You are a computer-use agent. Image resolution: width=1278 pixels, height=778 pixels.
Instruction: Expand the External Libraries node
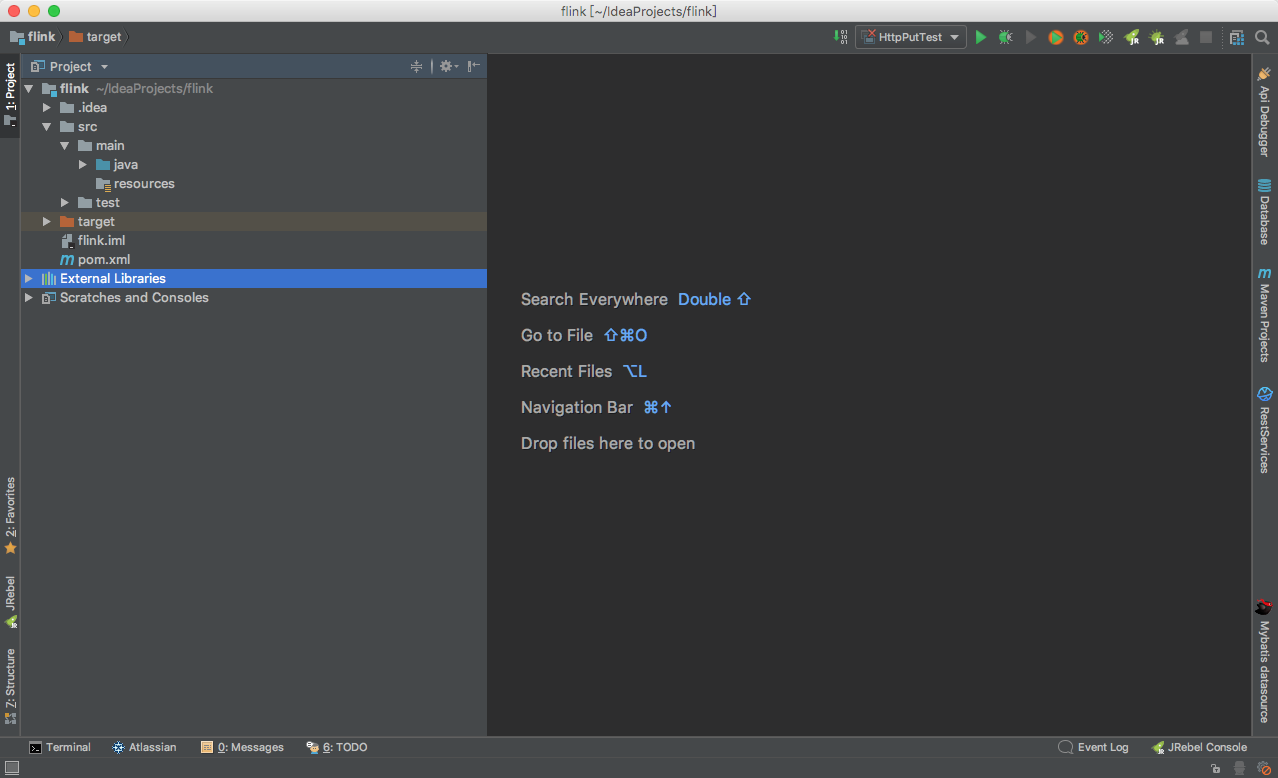click(x=29, y=279)
